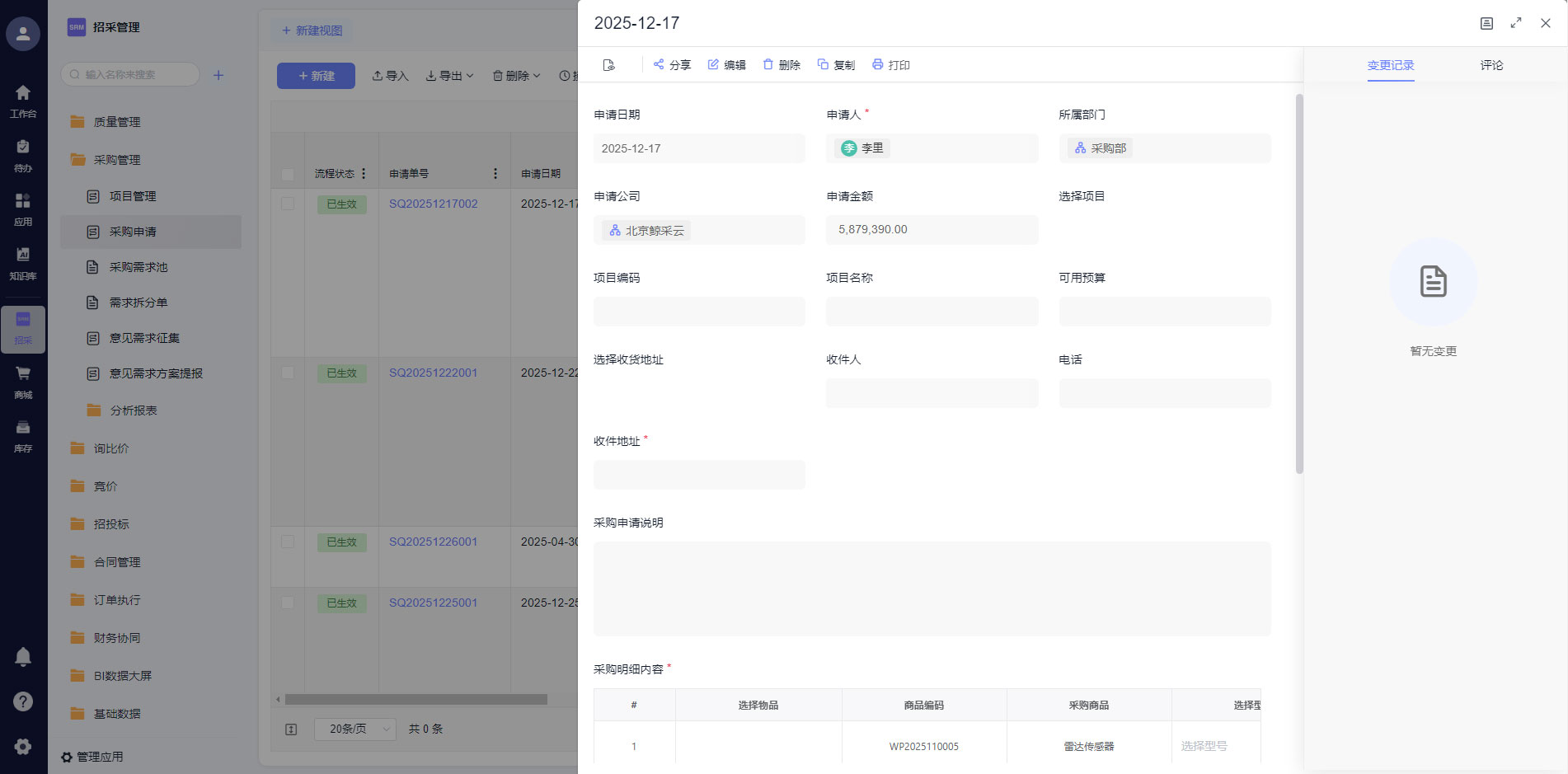
Task: Open the 知识库 knowledge base icon
Action: point(23,256)
